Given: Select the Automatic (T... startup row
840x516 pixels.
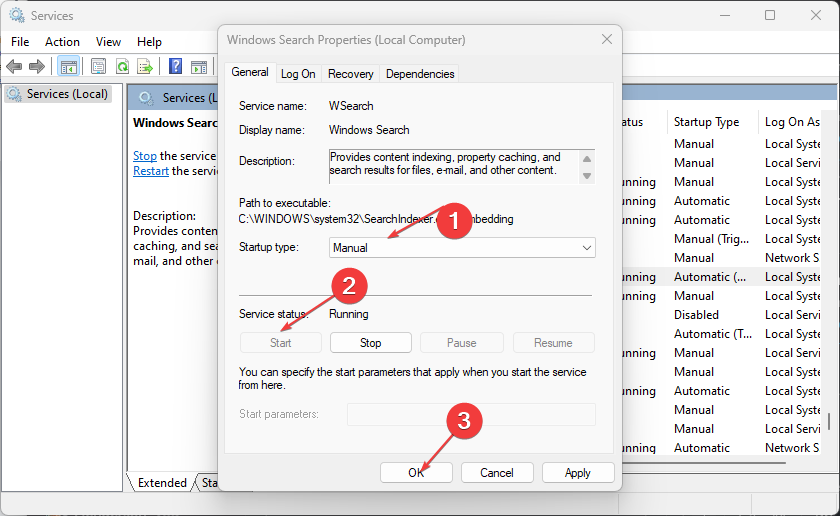Looking at the screenshot, I should point(712,334).
